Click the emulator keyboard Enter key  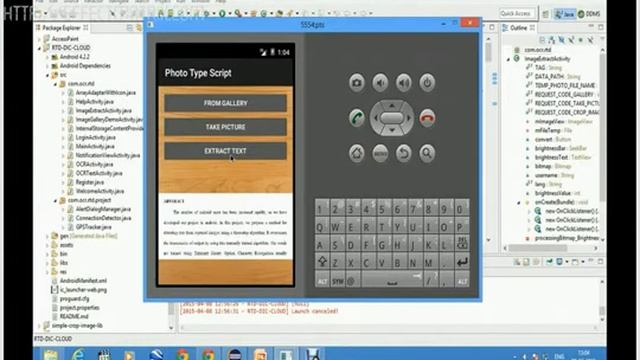point(462,262)
